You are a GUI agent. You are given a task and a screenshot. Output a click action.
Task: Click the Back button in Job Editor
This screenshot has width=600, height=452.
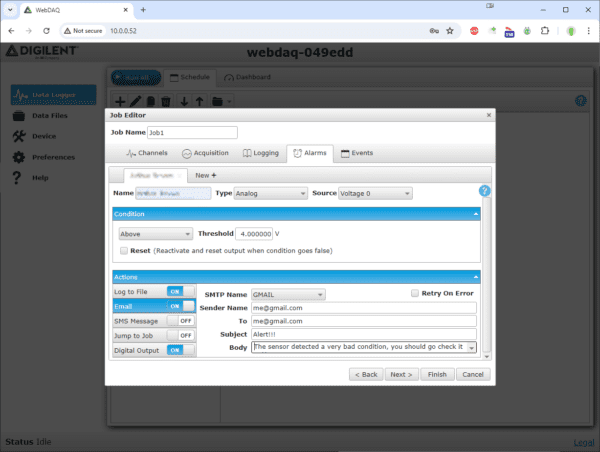(365, 374)
